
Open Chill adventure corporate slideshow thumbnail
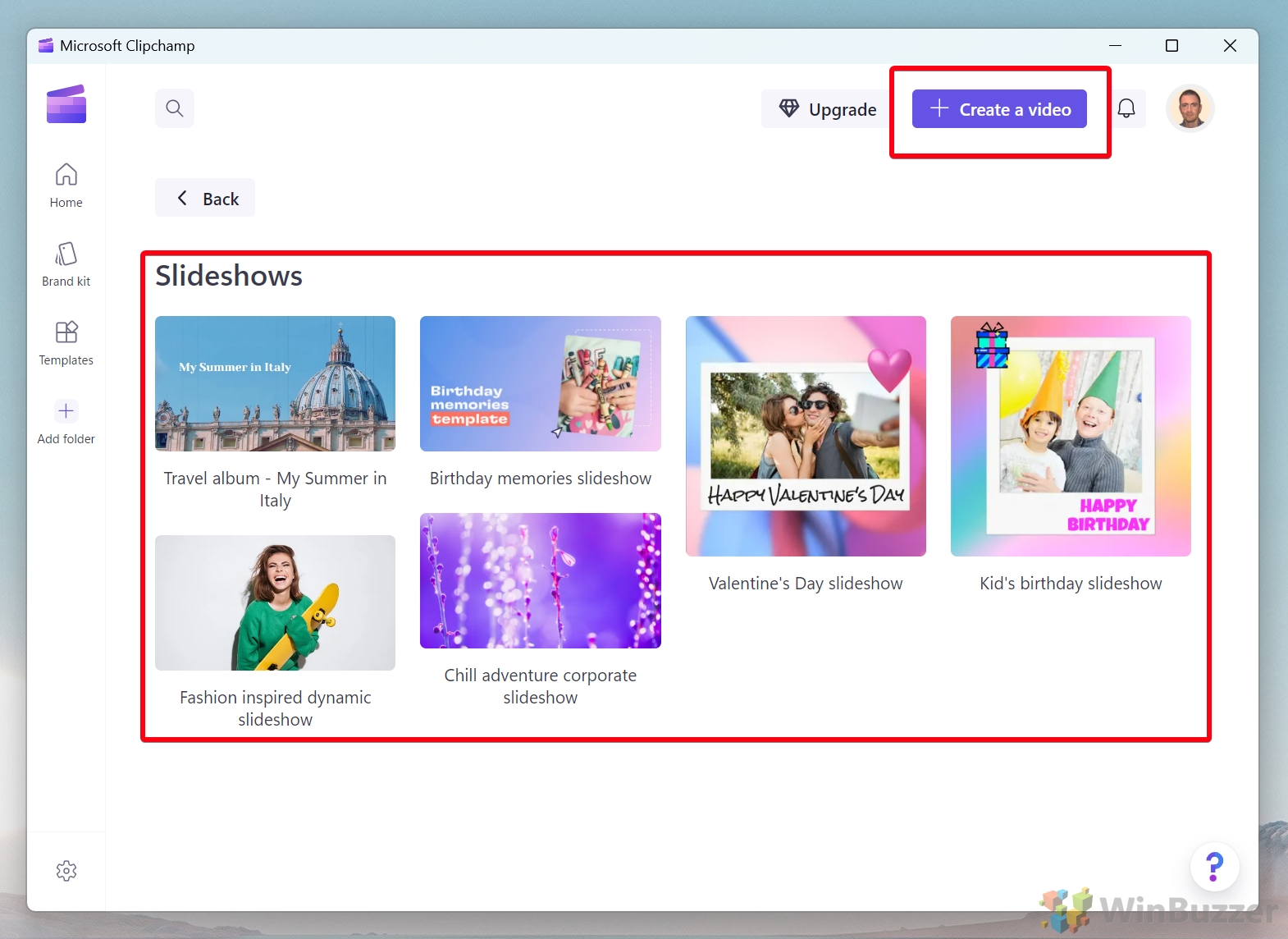(541, 580)
